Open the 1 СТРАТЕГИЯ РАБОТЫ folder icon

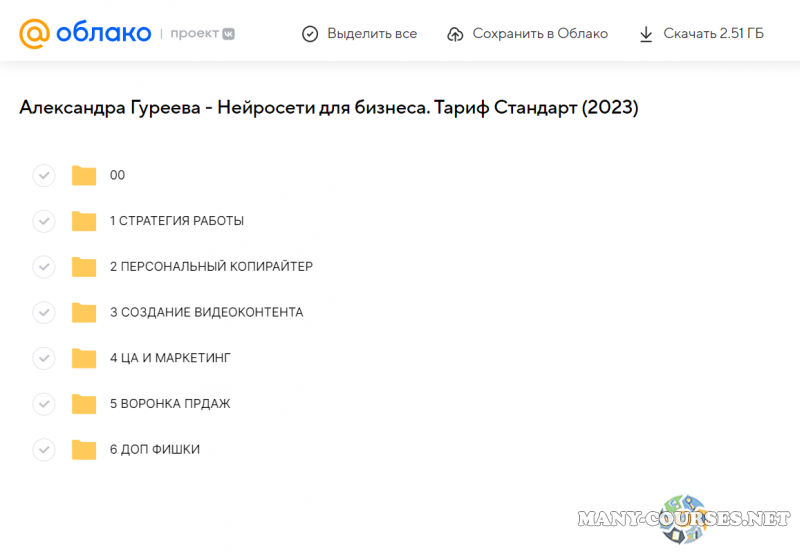(x=84, y=221)
